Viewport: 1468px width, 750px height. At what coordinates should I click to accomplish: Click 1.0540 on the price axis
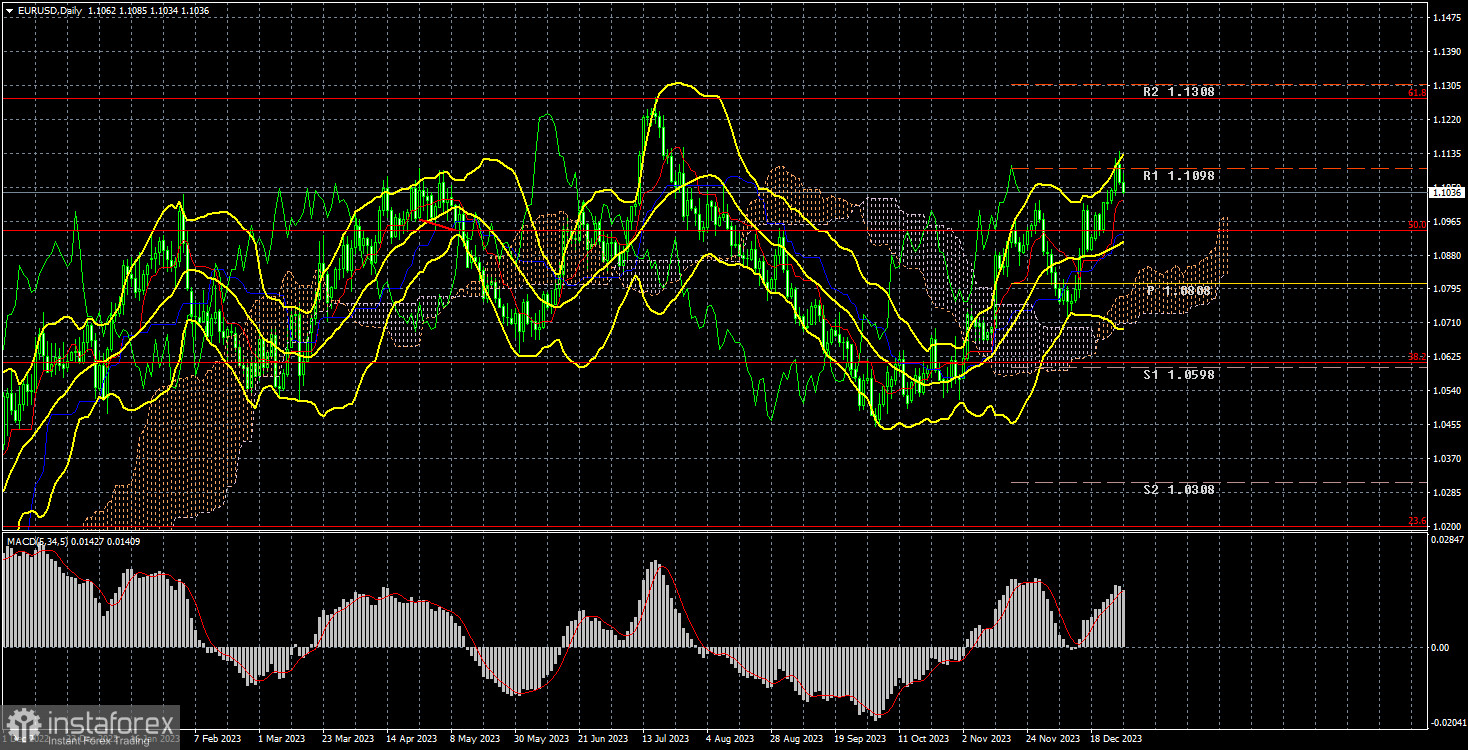[1446, 391]
